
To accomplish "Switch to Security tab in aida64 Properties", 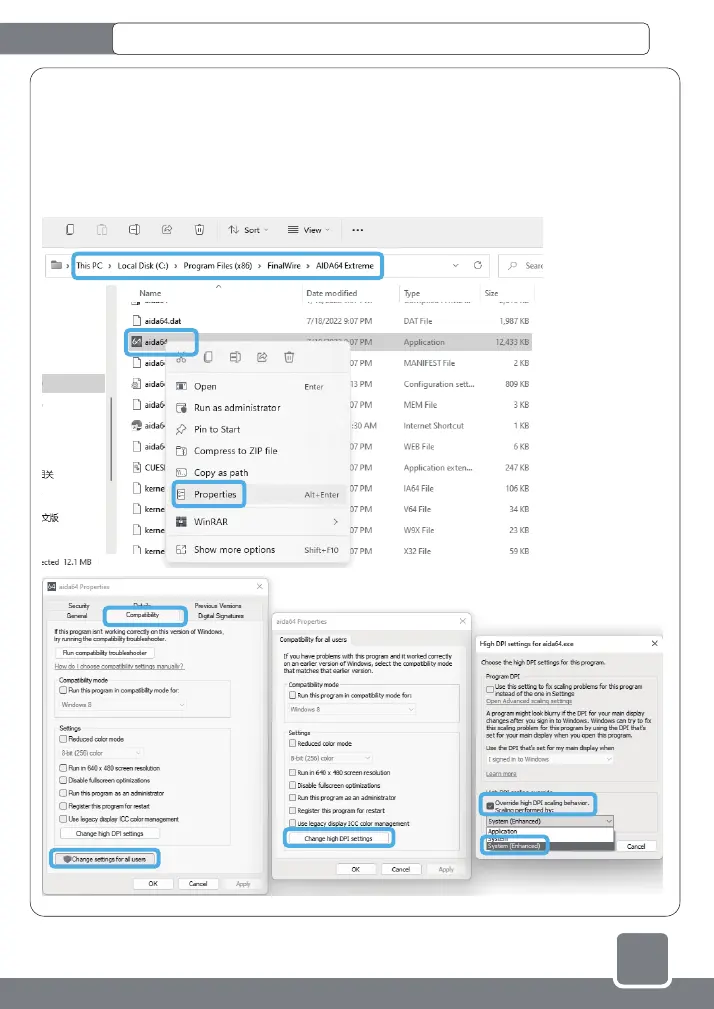I will tap(78, 606).
